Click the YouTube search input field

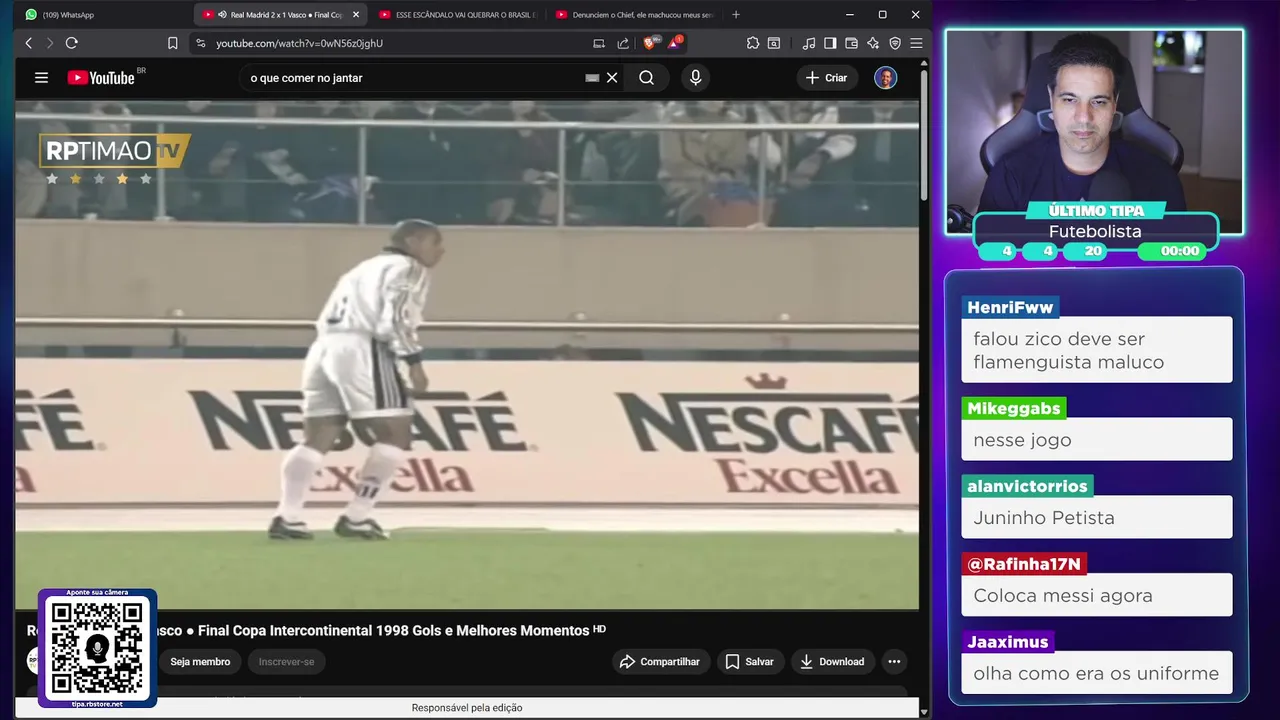pos(415,78)
